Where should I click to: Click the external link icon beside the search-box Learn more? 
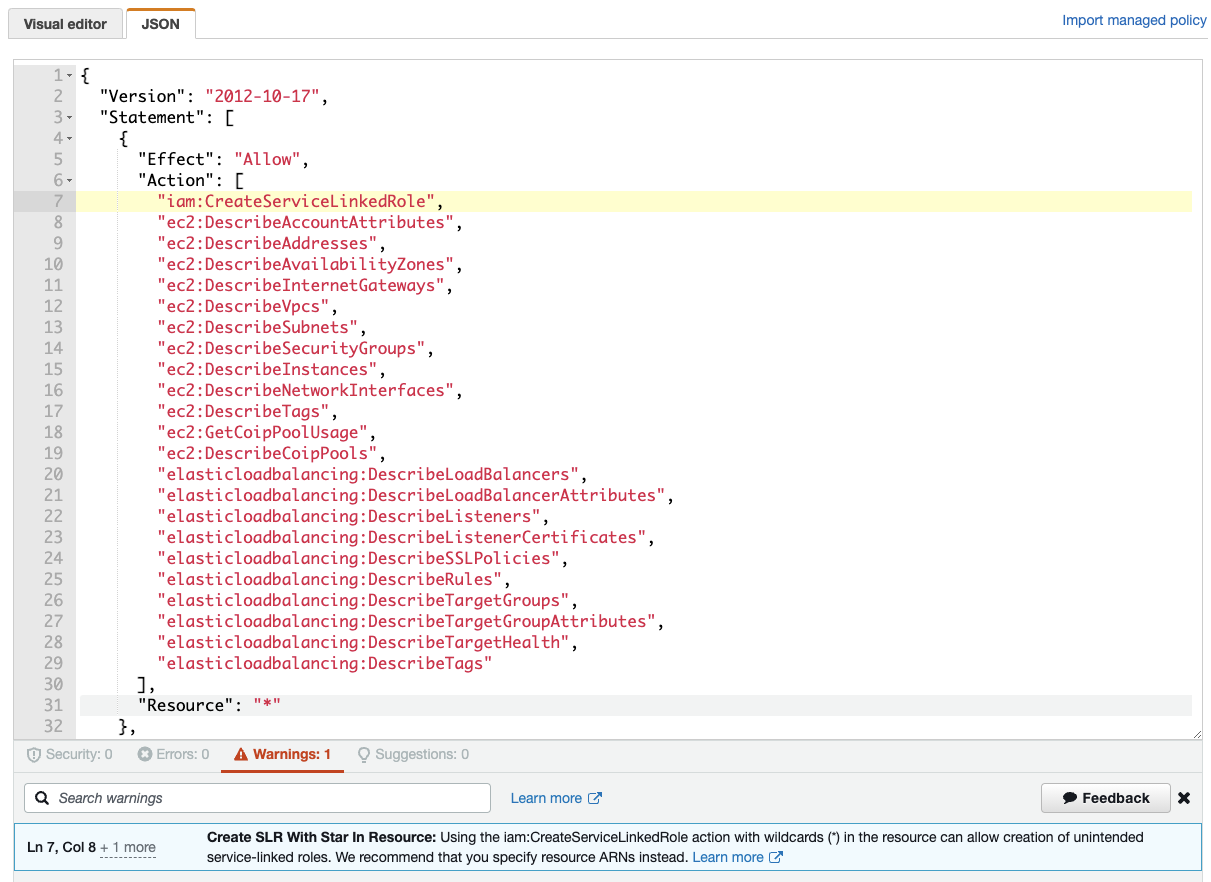[595, 798]
